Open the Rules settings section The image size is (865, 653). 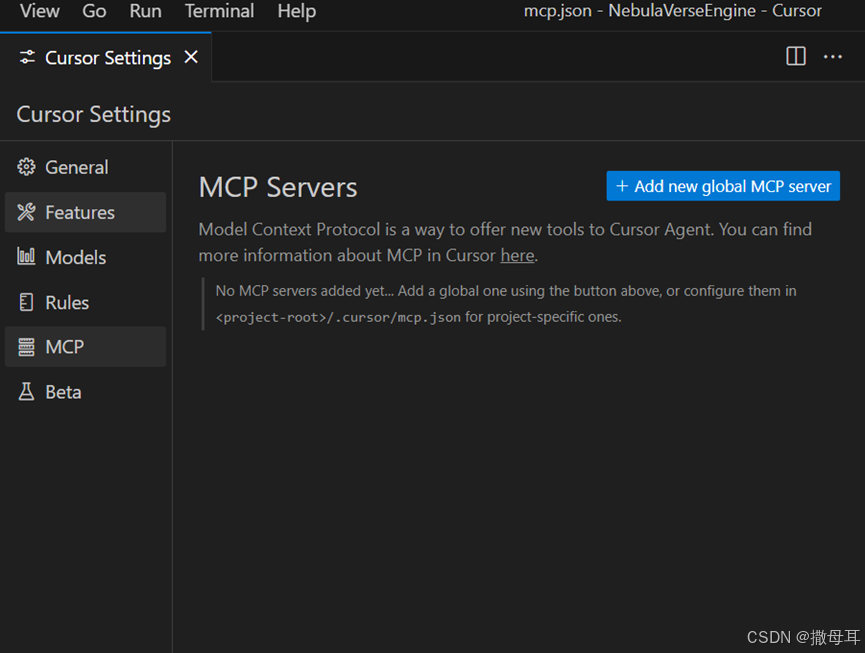(85, 302)
